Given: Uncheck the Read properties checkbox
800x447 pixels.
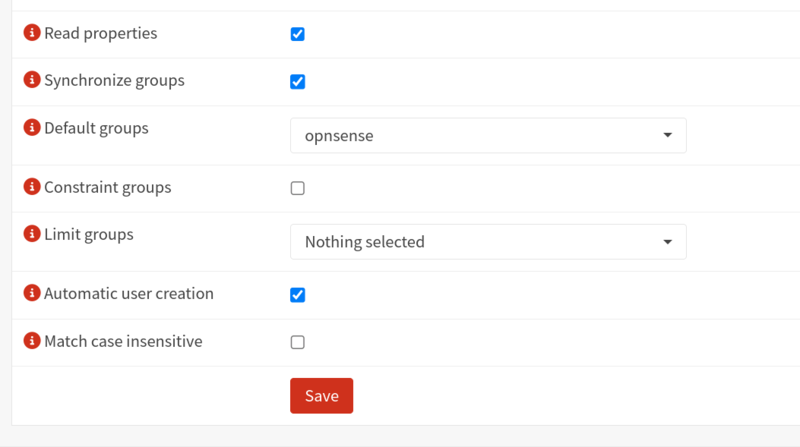Looking at the screenshot, I should pyautogui.click(x=297, y=34).
